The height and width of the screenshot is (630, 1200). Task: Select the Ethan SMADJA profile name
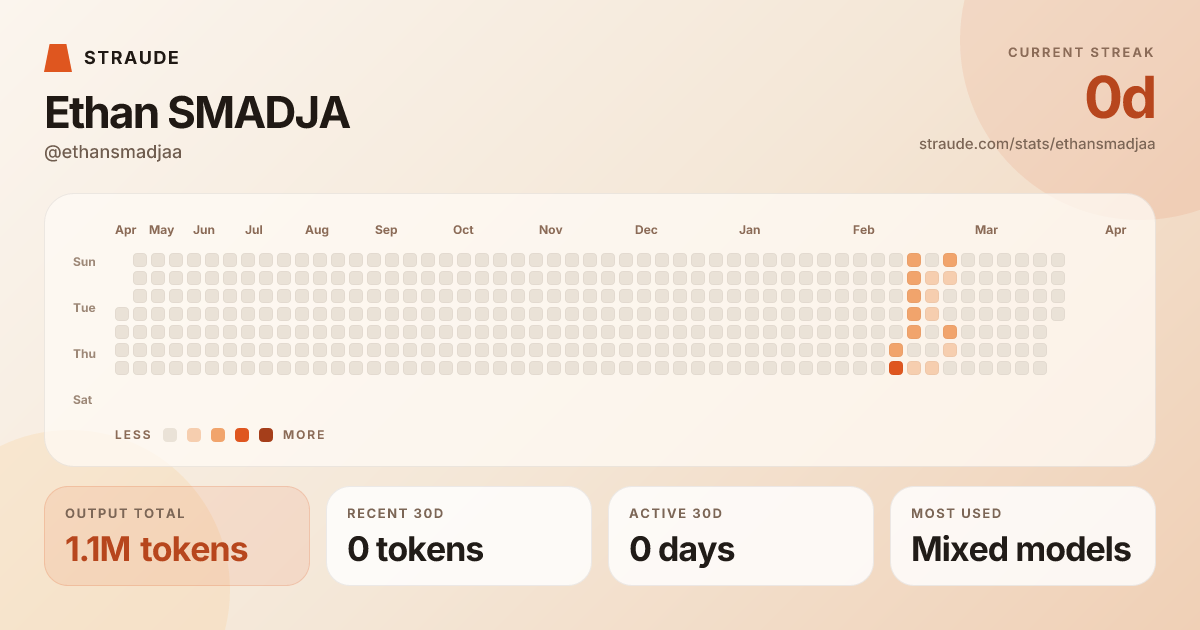pos(197,114)
